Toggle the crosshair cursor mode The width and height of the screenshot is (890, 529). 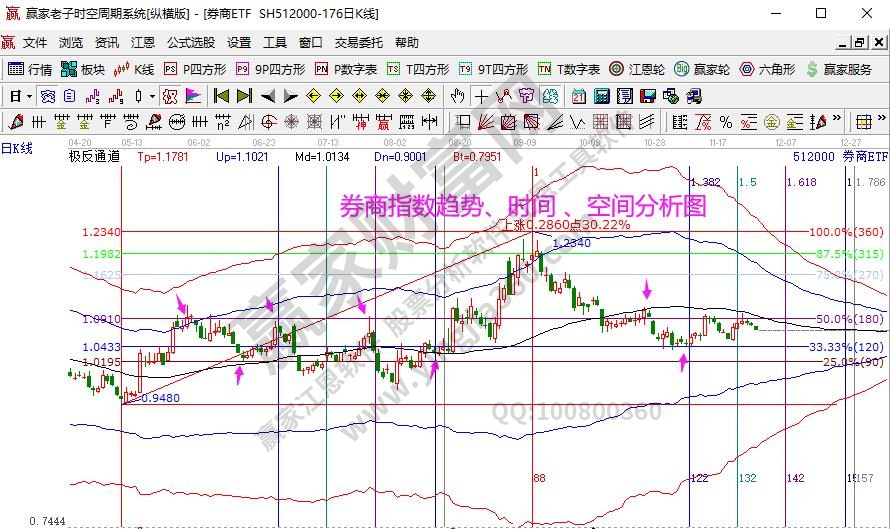click(x=481, y=96)
